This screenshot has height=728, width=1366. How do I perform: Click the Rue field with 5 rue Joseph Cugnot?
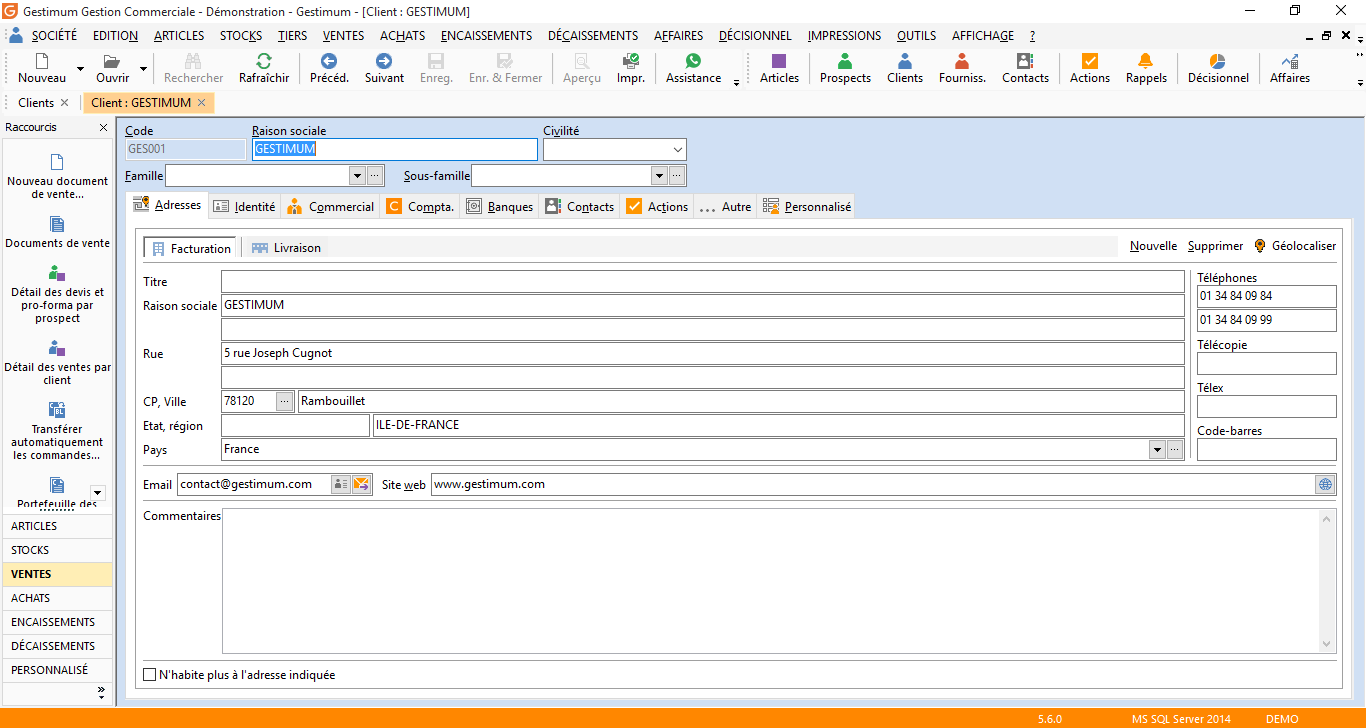point(702,353)
